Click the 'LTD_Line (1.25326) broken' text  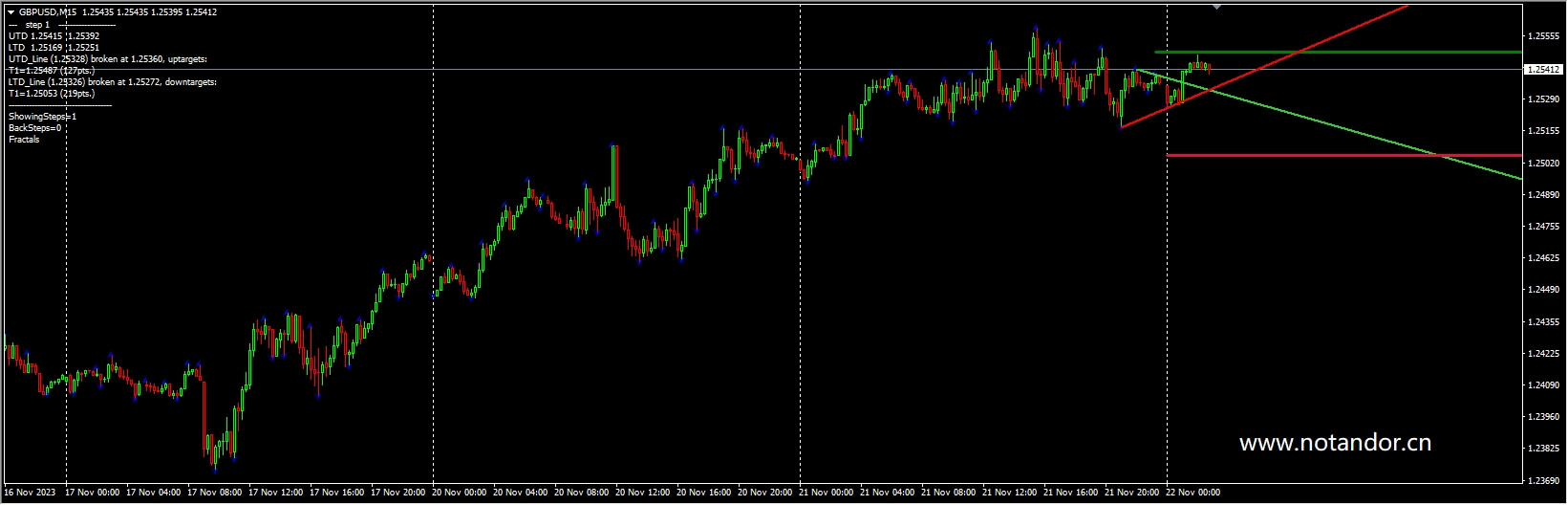point(113,82)
